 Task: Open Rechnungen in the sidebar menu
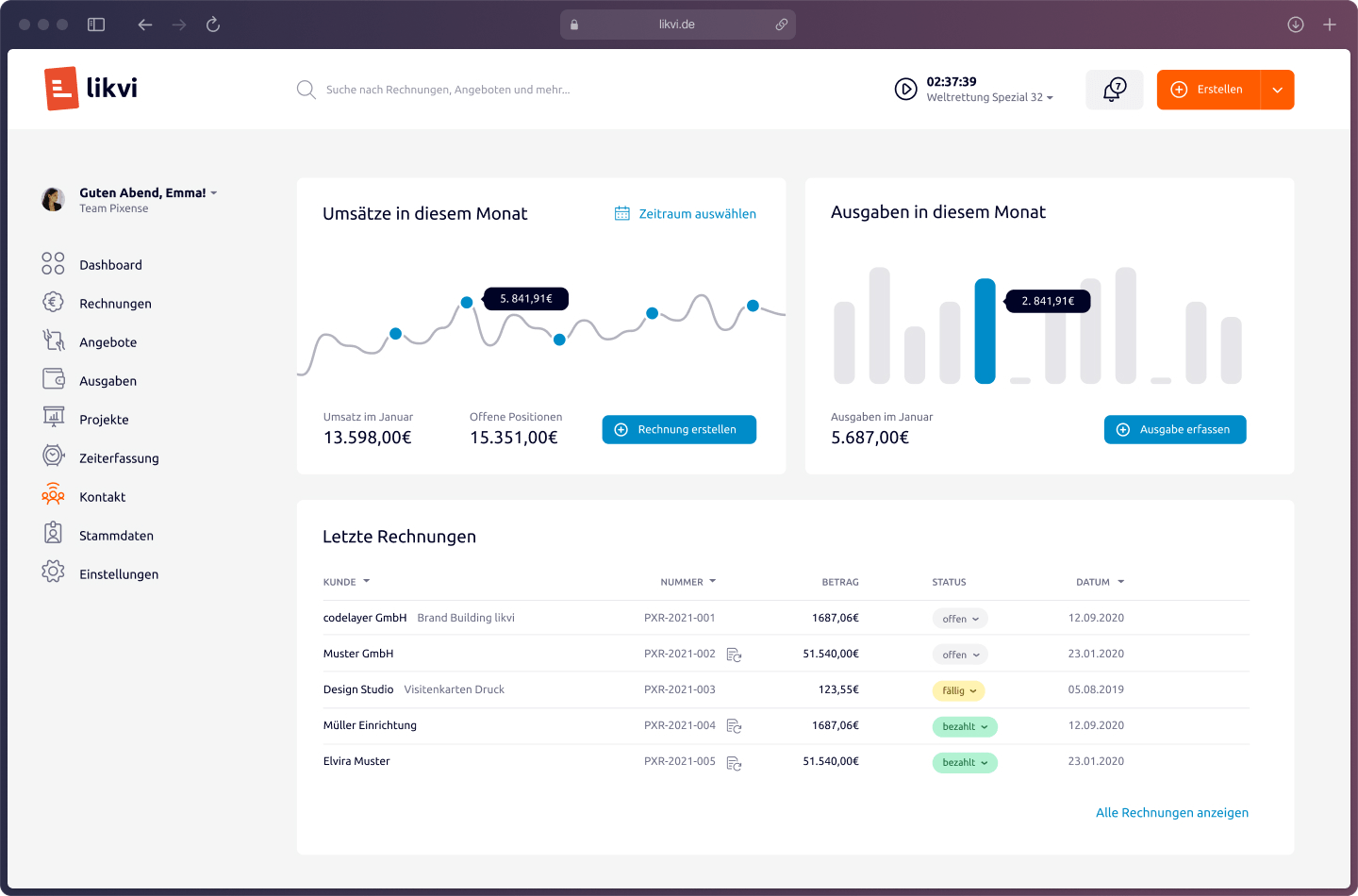pos(115,304)
